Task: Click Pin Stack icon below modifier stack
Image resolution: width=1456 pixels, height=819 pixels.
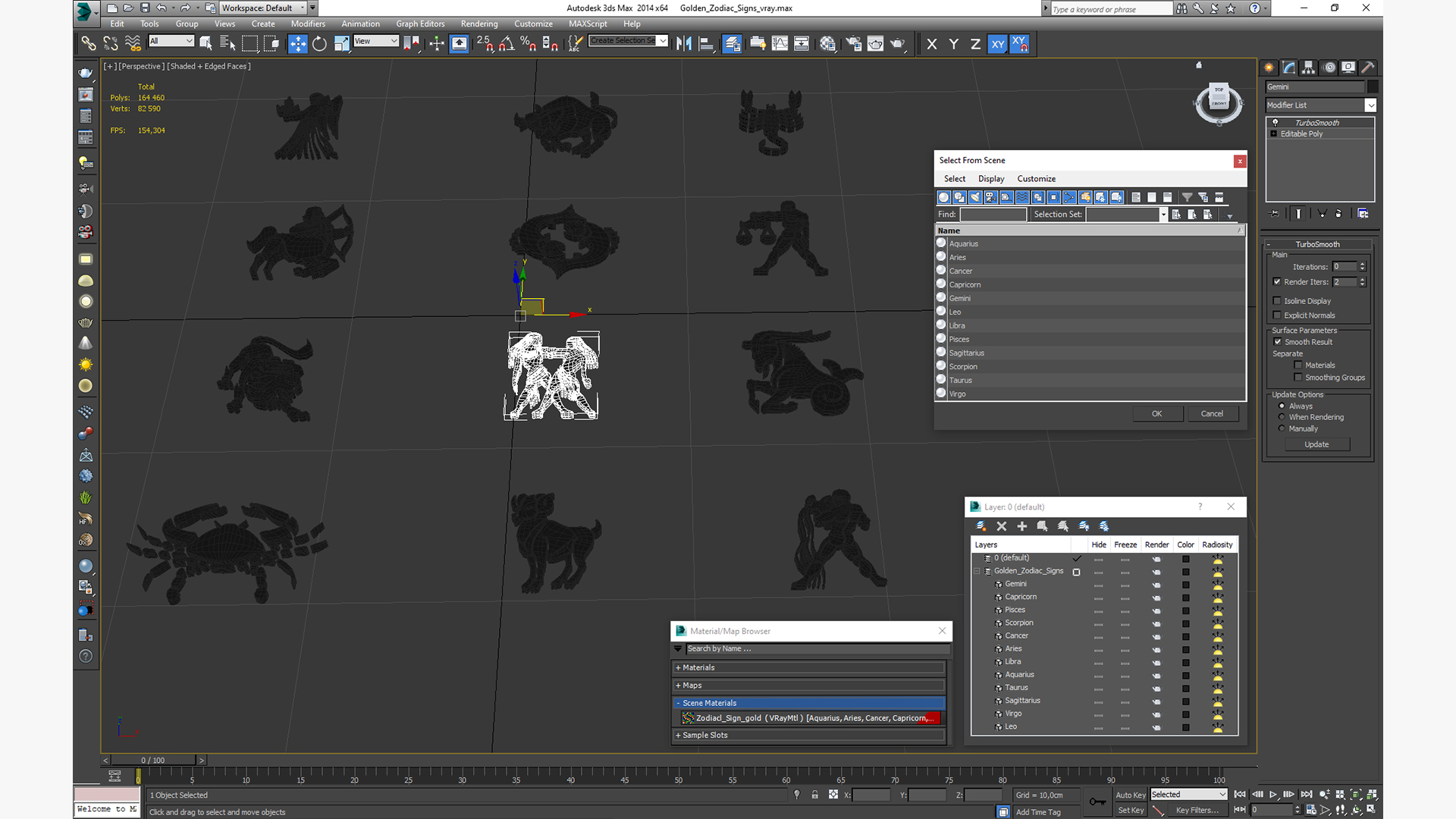Action: [1275, 214]
